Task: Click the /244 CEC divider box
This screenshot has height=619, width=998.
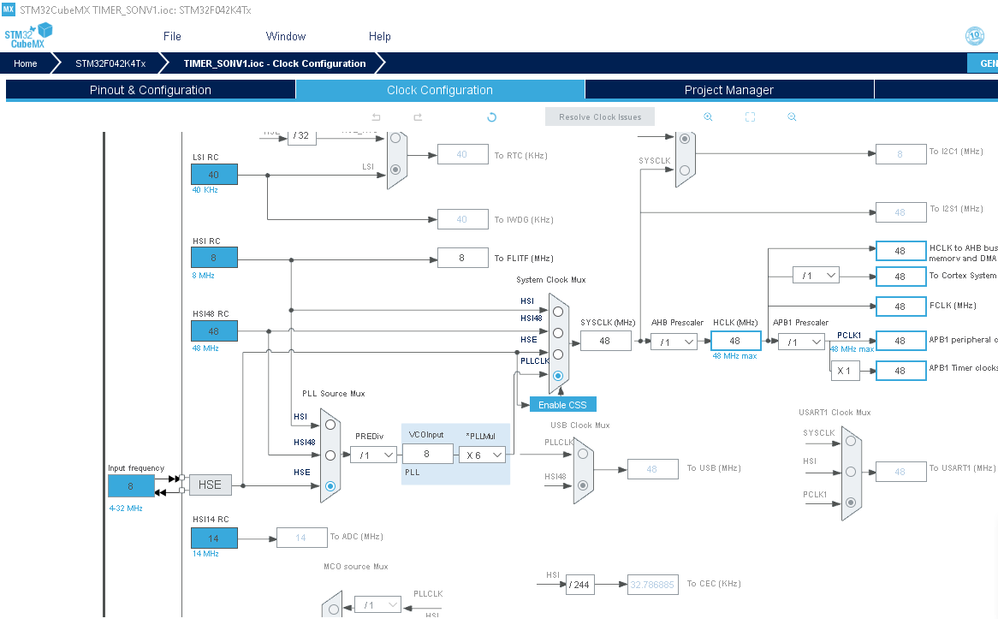Action: [580, 585]
